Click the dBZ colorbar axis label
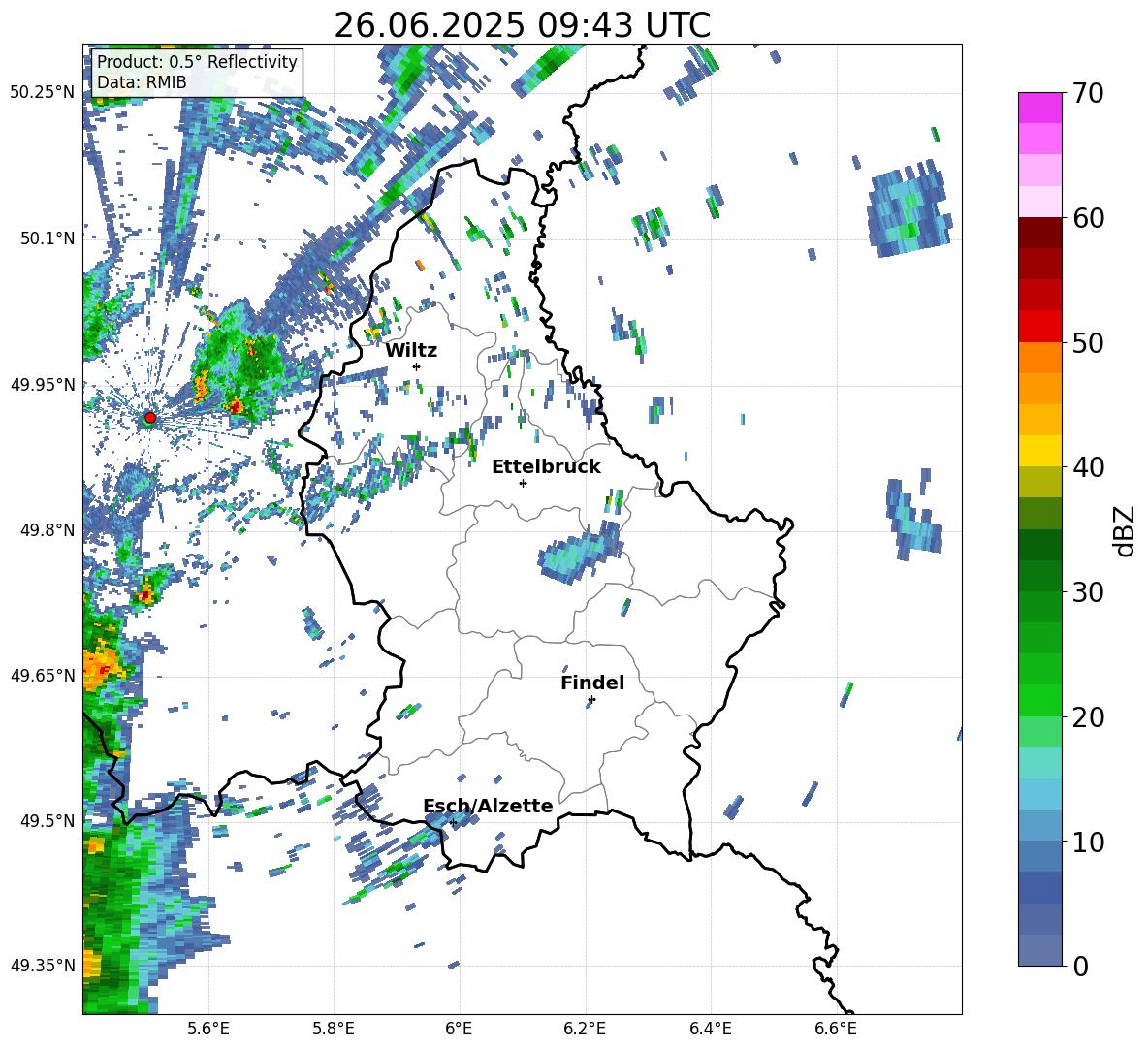Image resolution: width=1148 pixels, height=1048 pixels. 1126,530
